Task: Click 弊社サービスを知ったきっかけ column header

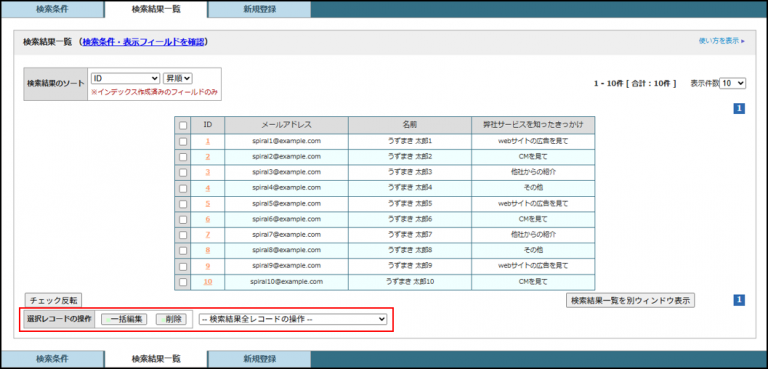Action: point(533,125)
